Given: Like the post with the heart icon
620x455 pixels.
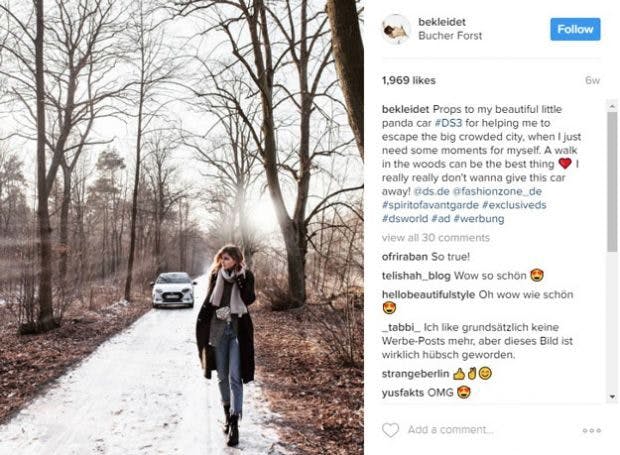Looking at the screenshot, I should click(x=390, y=430).
